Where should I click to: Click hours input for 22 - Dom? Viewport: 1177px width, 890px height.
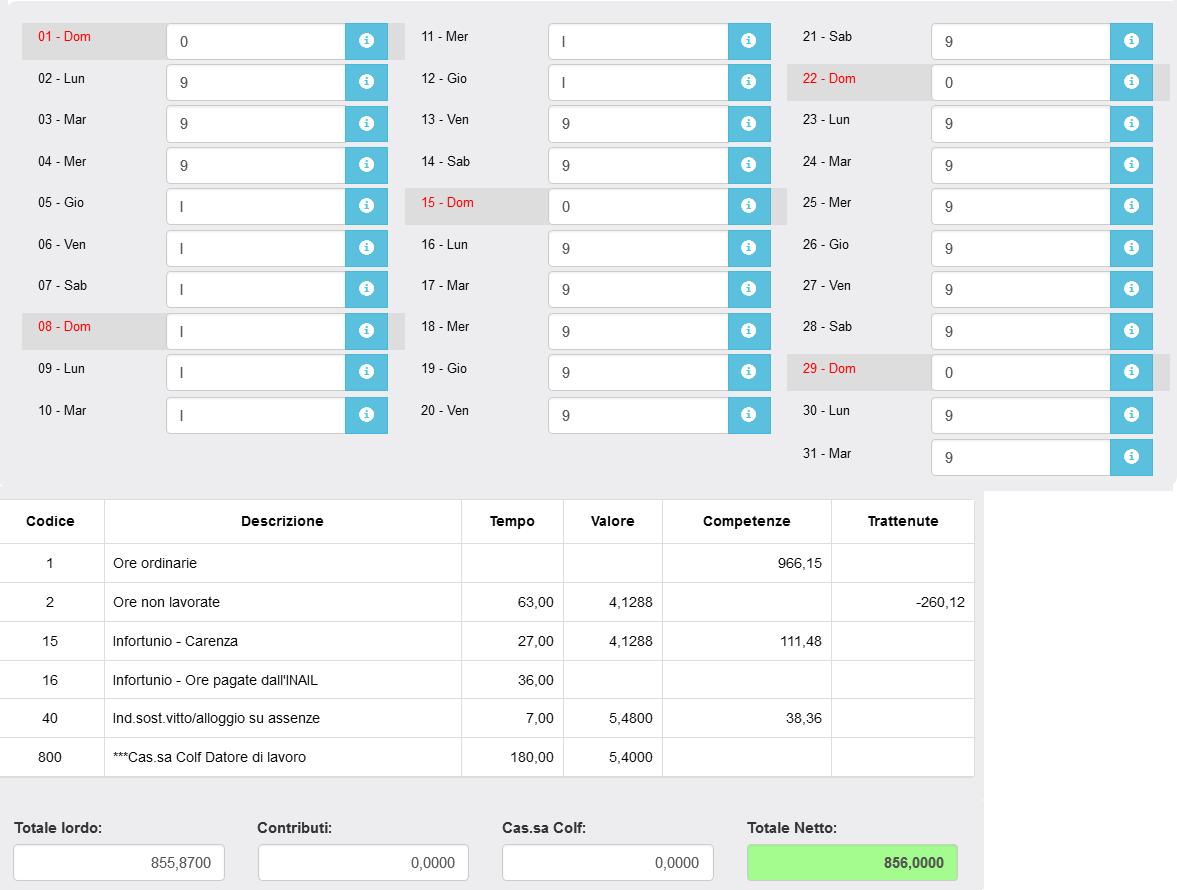[x=1020, y=83]
